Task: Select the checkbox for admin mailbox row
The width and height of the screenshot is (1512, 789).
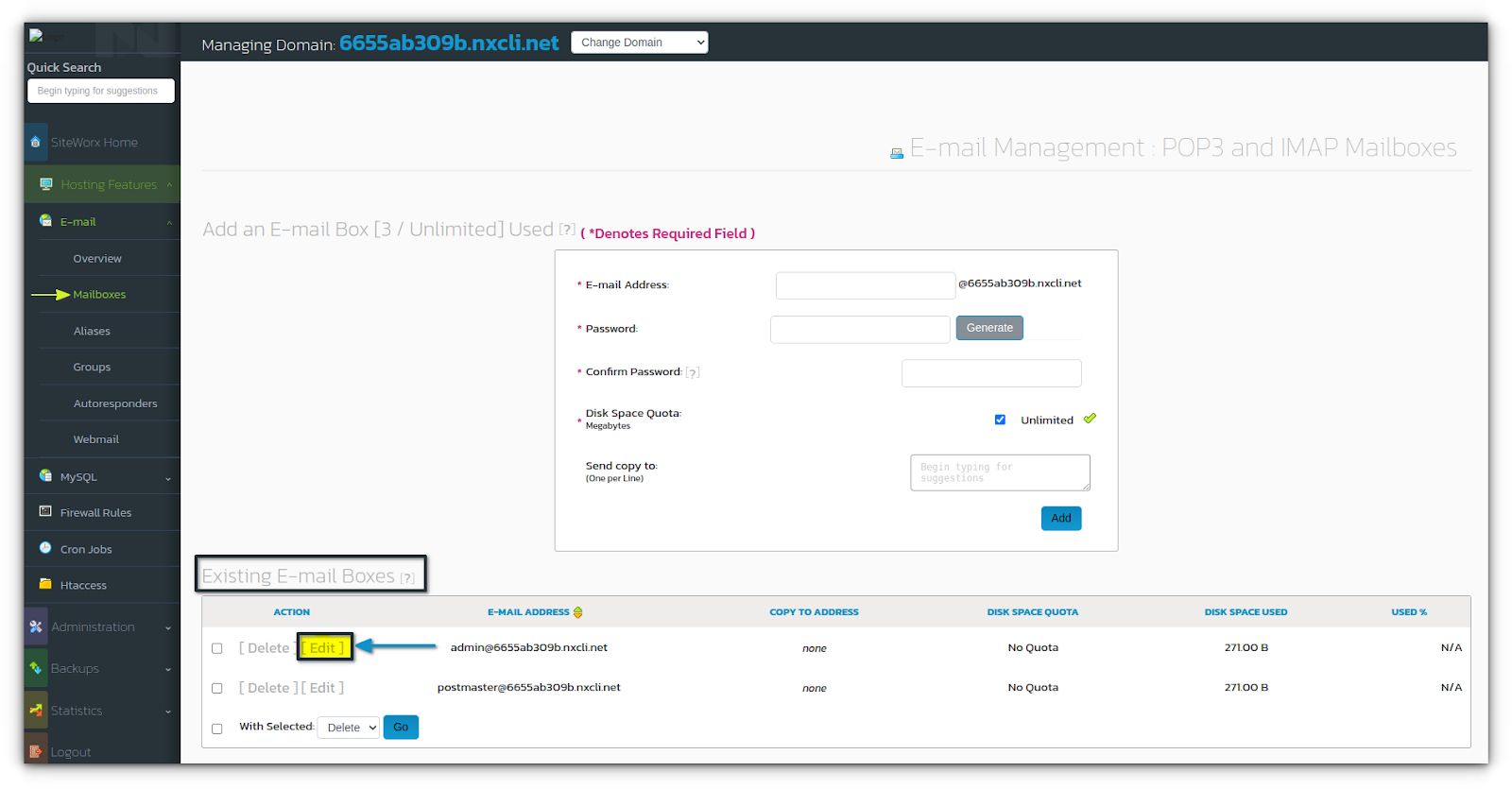Action: tap(217, 648)
